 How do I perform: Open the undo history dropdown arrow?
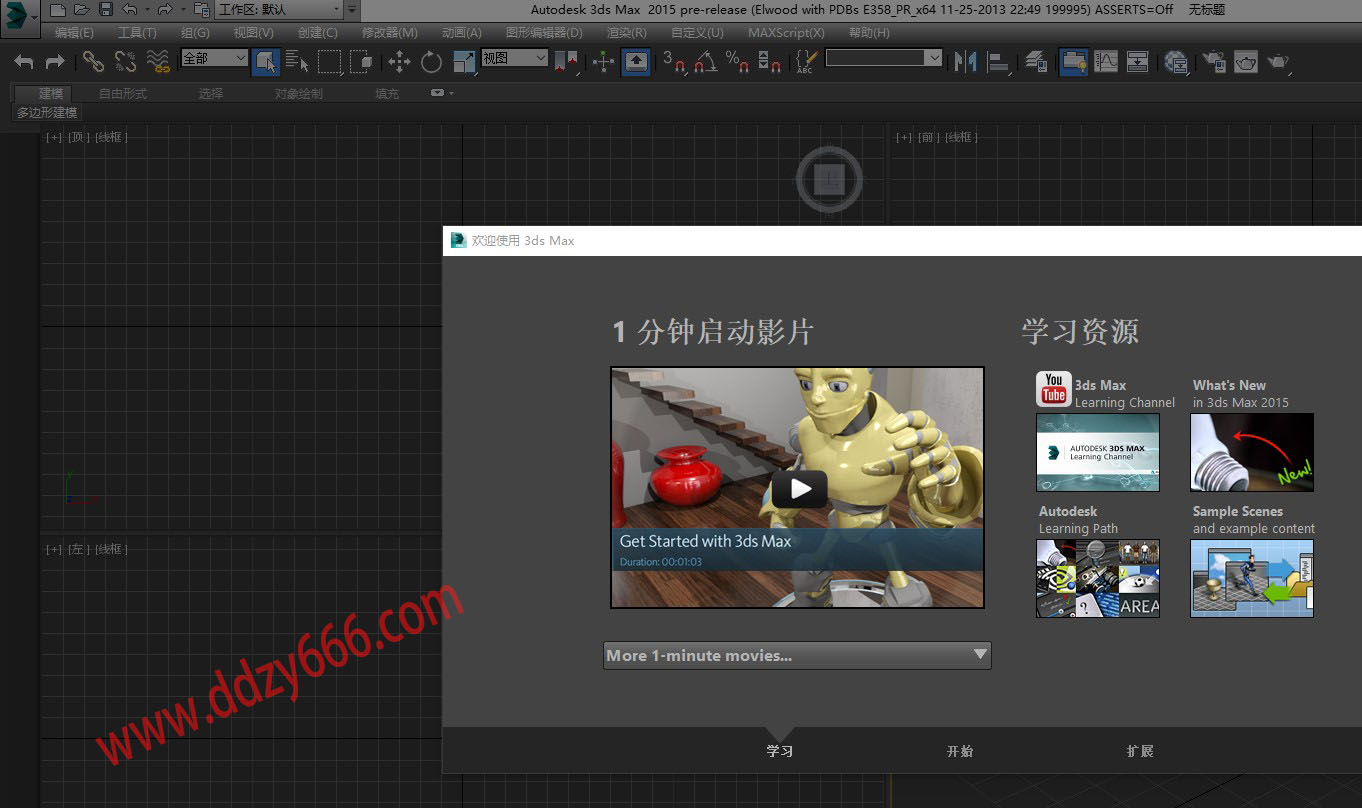click(147, 10)
